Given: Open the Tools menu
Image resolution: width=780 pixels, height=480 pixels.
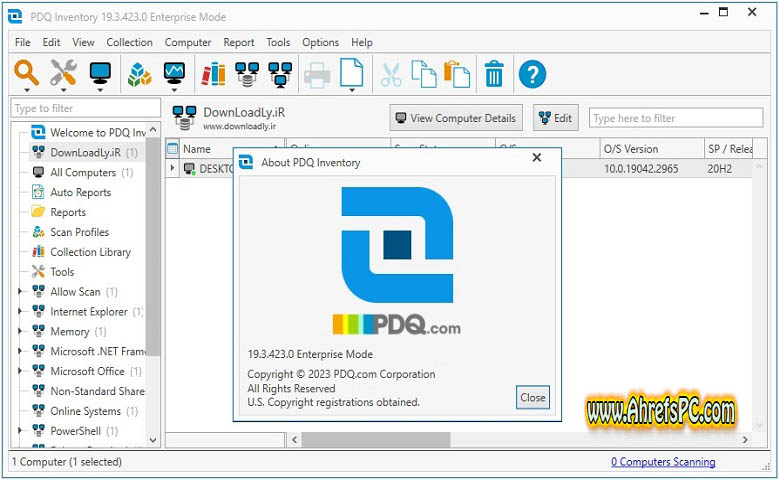Looking at the screenshot, I should tap(278, 42).
